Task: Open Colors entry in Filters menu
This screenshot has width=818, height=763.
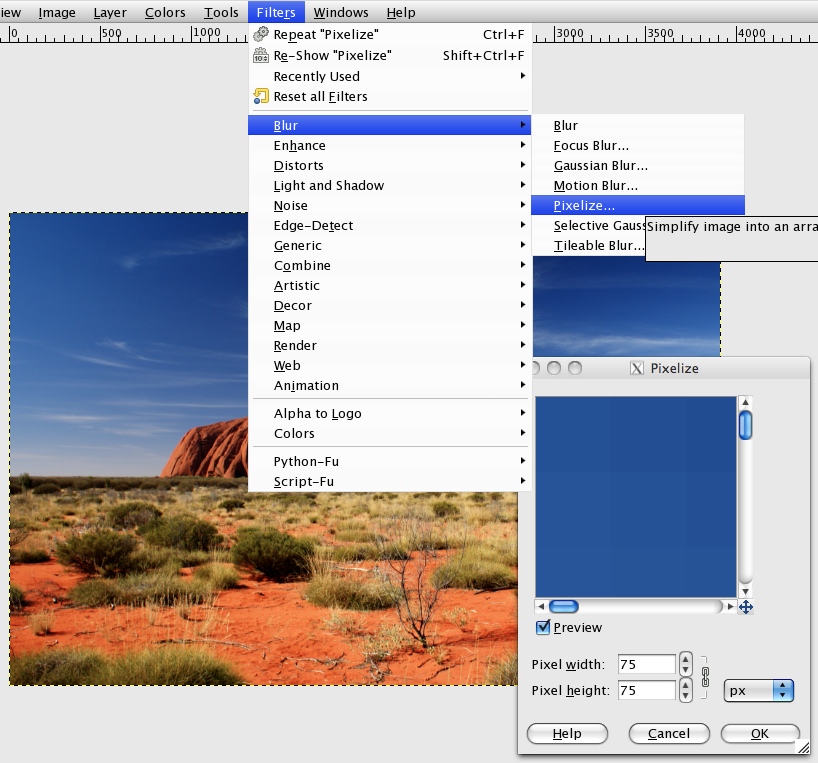Action: 390,433
